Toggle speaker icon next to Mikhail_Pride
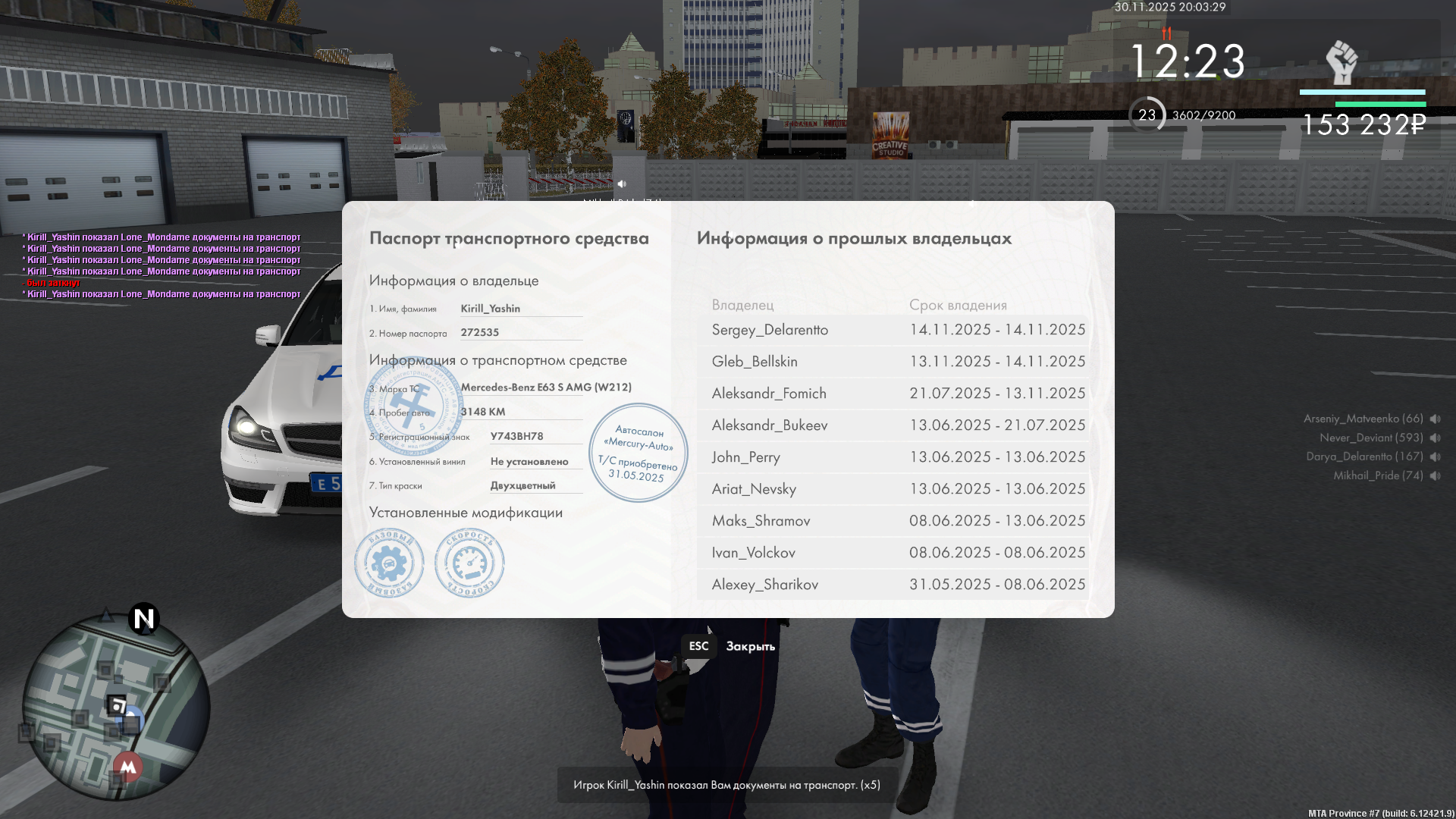 click(x=1435, y=475)
